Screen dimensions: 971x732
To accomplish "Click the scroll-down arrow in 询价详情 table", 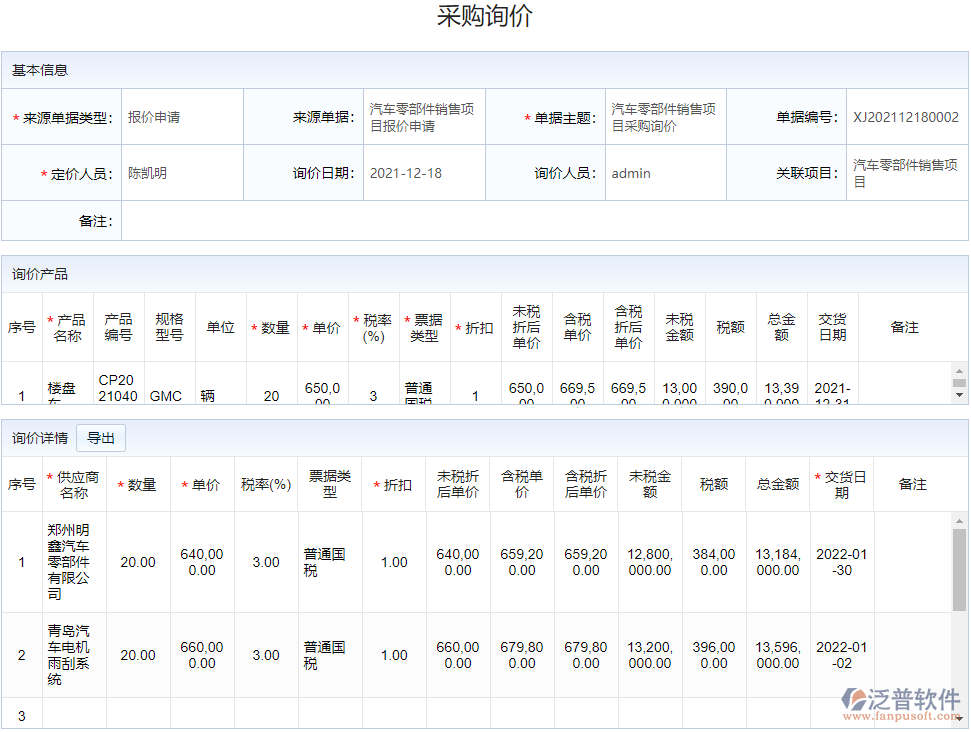I will [959, 717].
